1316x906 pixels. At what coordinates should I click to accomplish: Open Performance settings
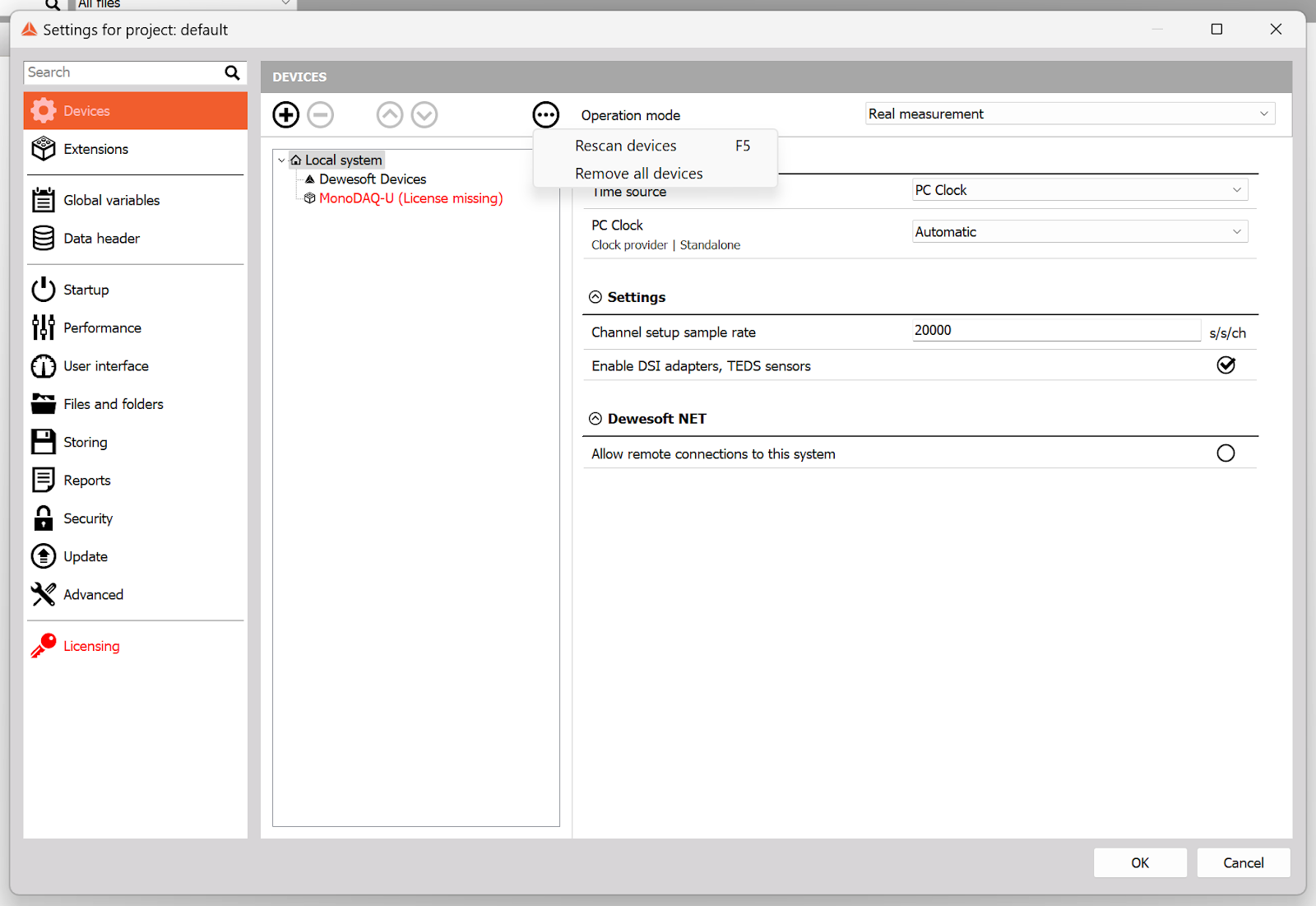tap(136, 328)
